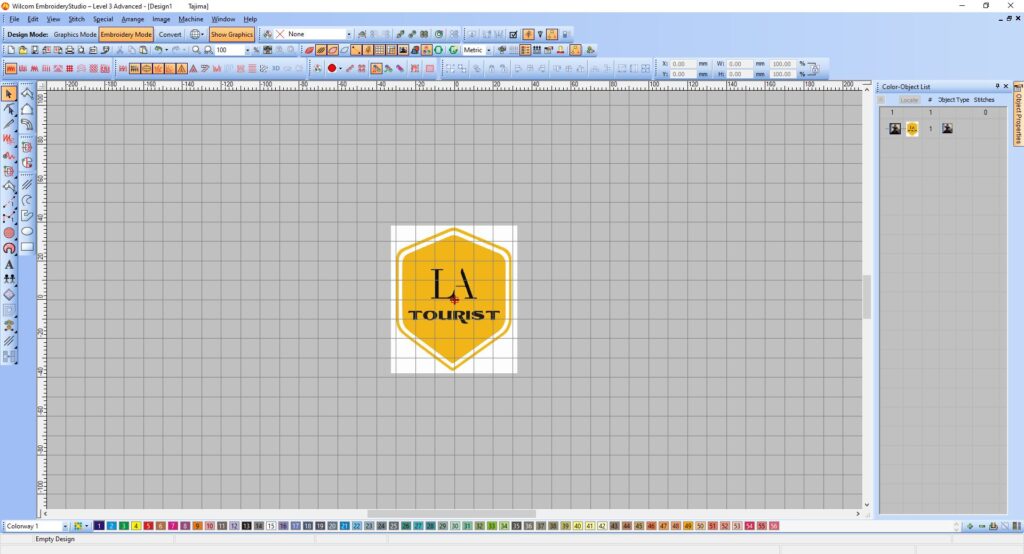The height and width of the screenshot is (554, 1024).
Task: Choose the red Circle tool
Action: (x=9, y=233)
